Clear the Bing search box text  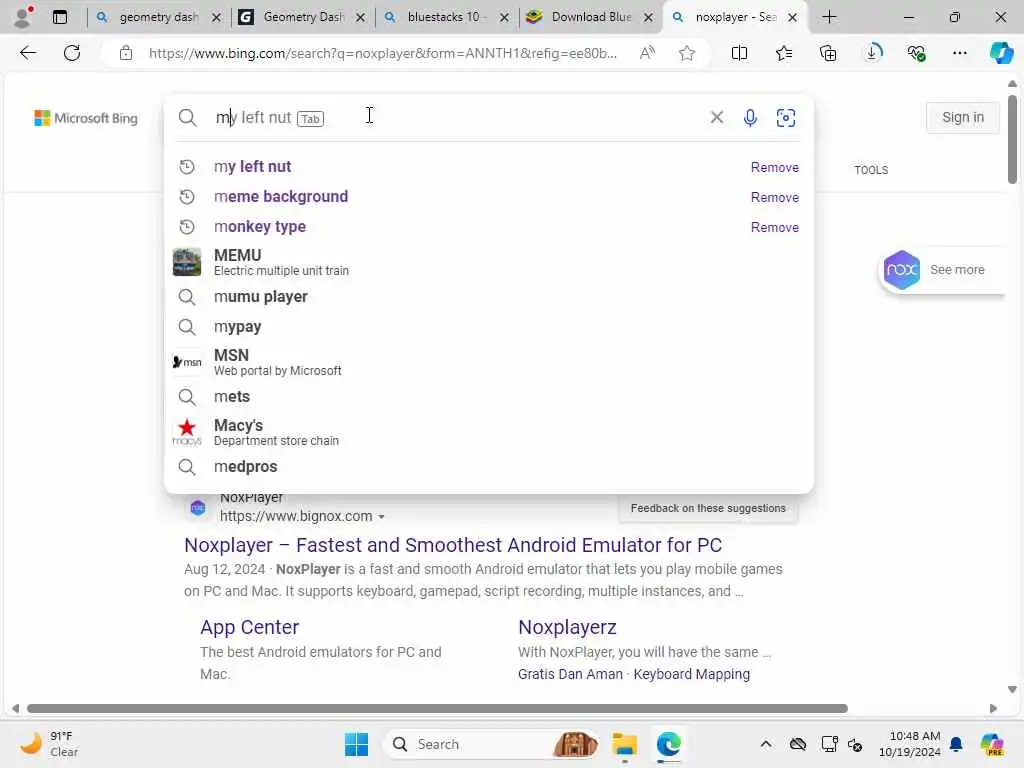point(716,117)
